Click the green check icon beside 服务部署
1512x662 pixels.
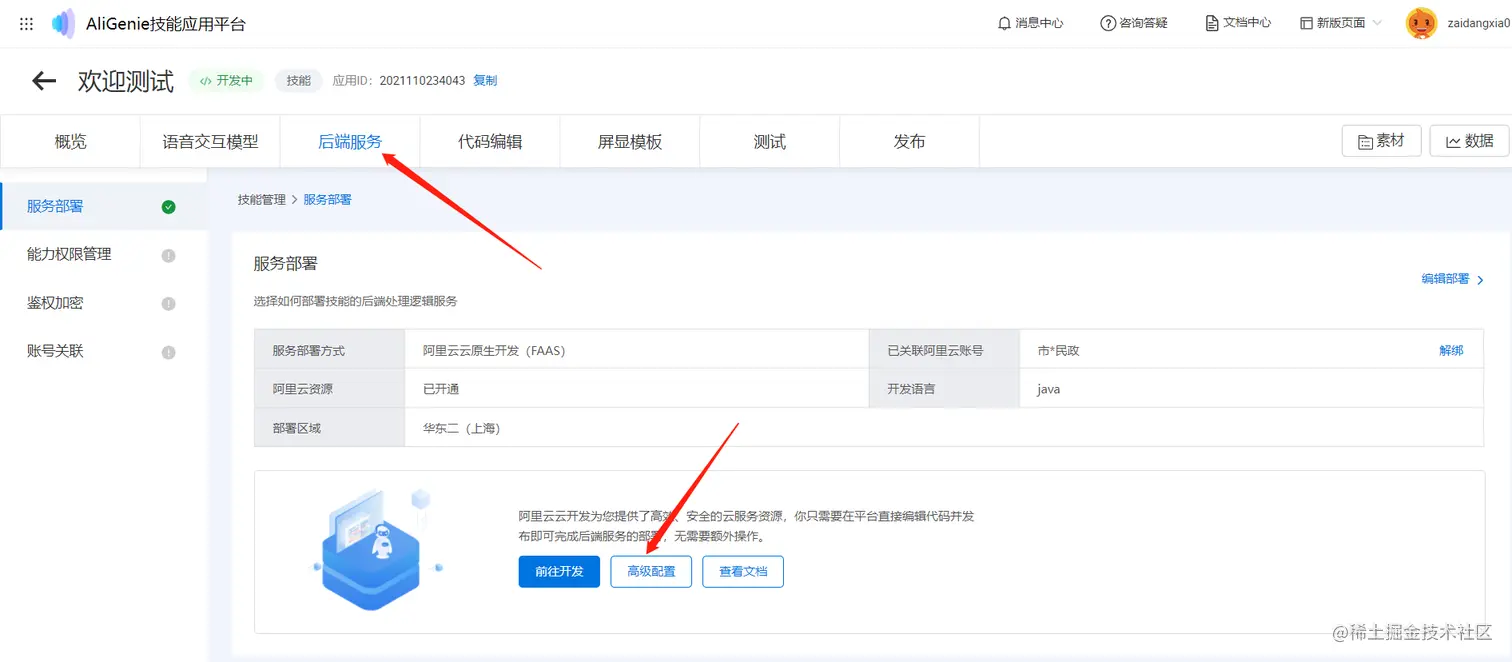coord(168,207)
